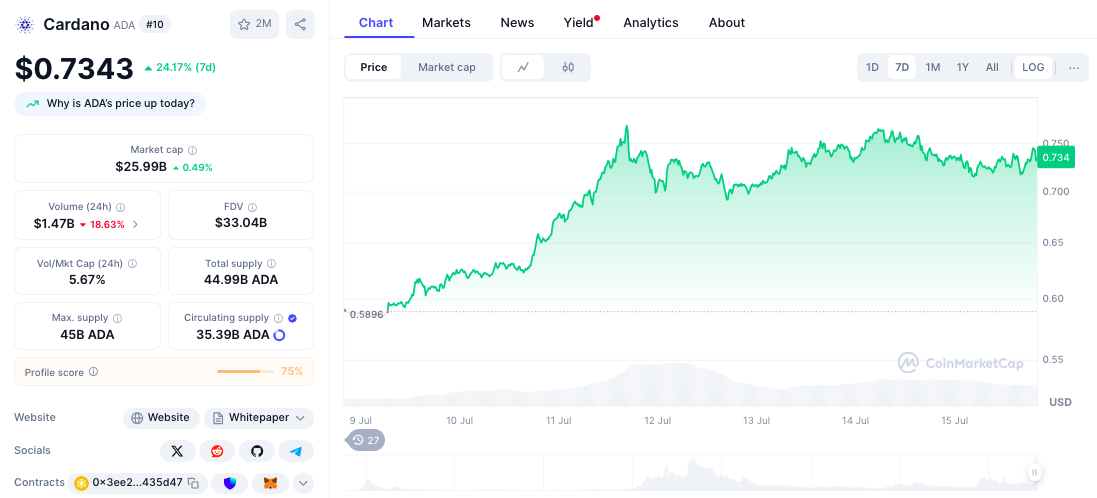Show info icon next to FDV

click(253, 207)
